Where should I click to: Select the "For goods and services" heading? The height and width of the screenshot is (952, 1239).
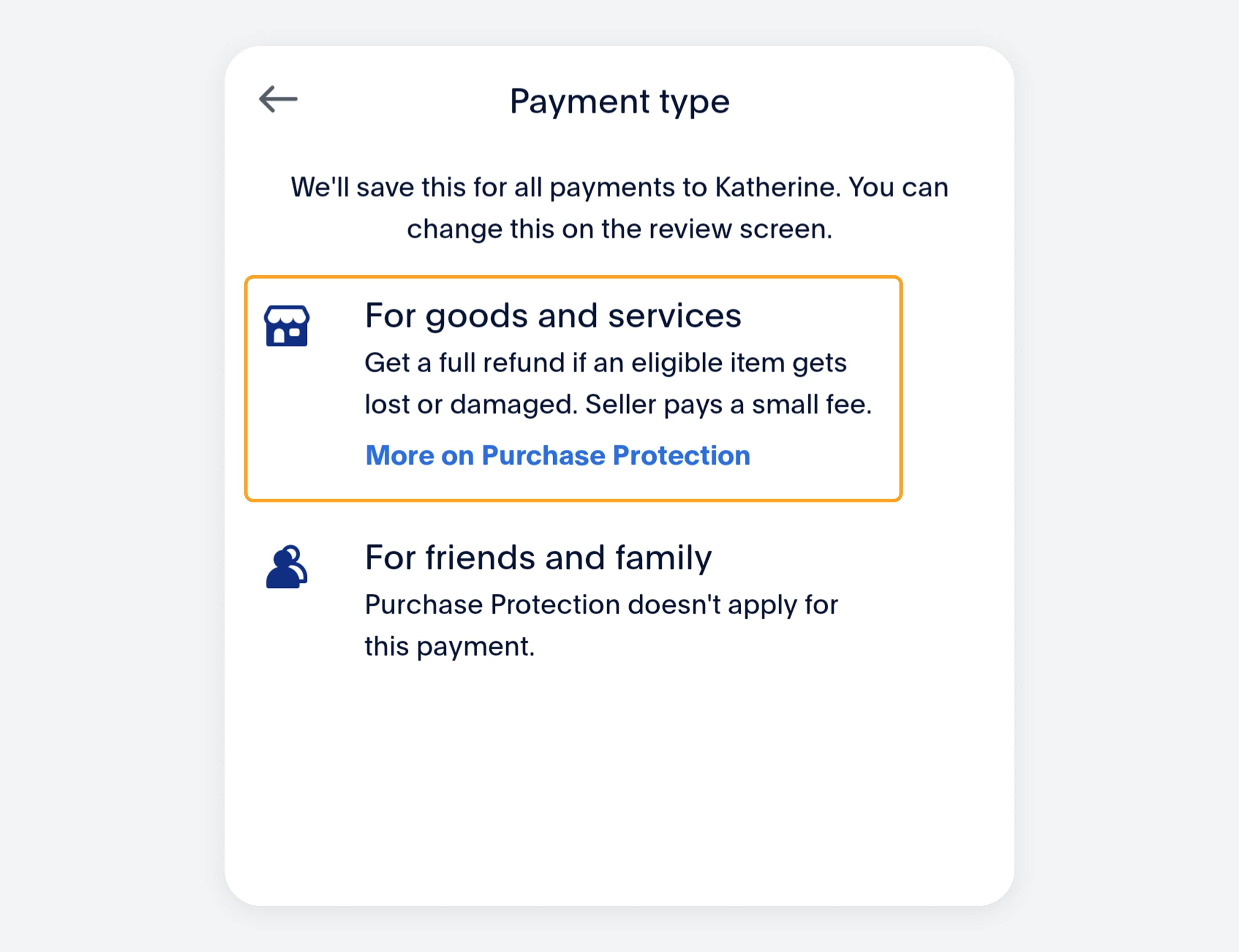click(553, 316)
